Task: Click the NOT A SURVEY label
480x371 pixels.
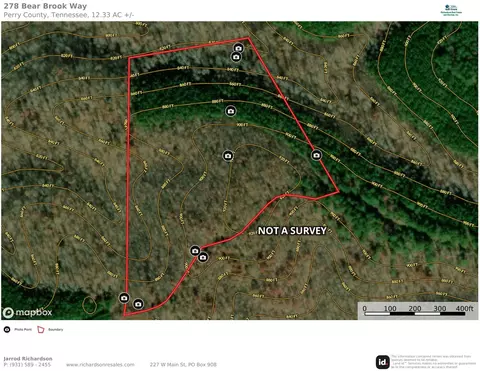Action: coord(292,231)
